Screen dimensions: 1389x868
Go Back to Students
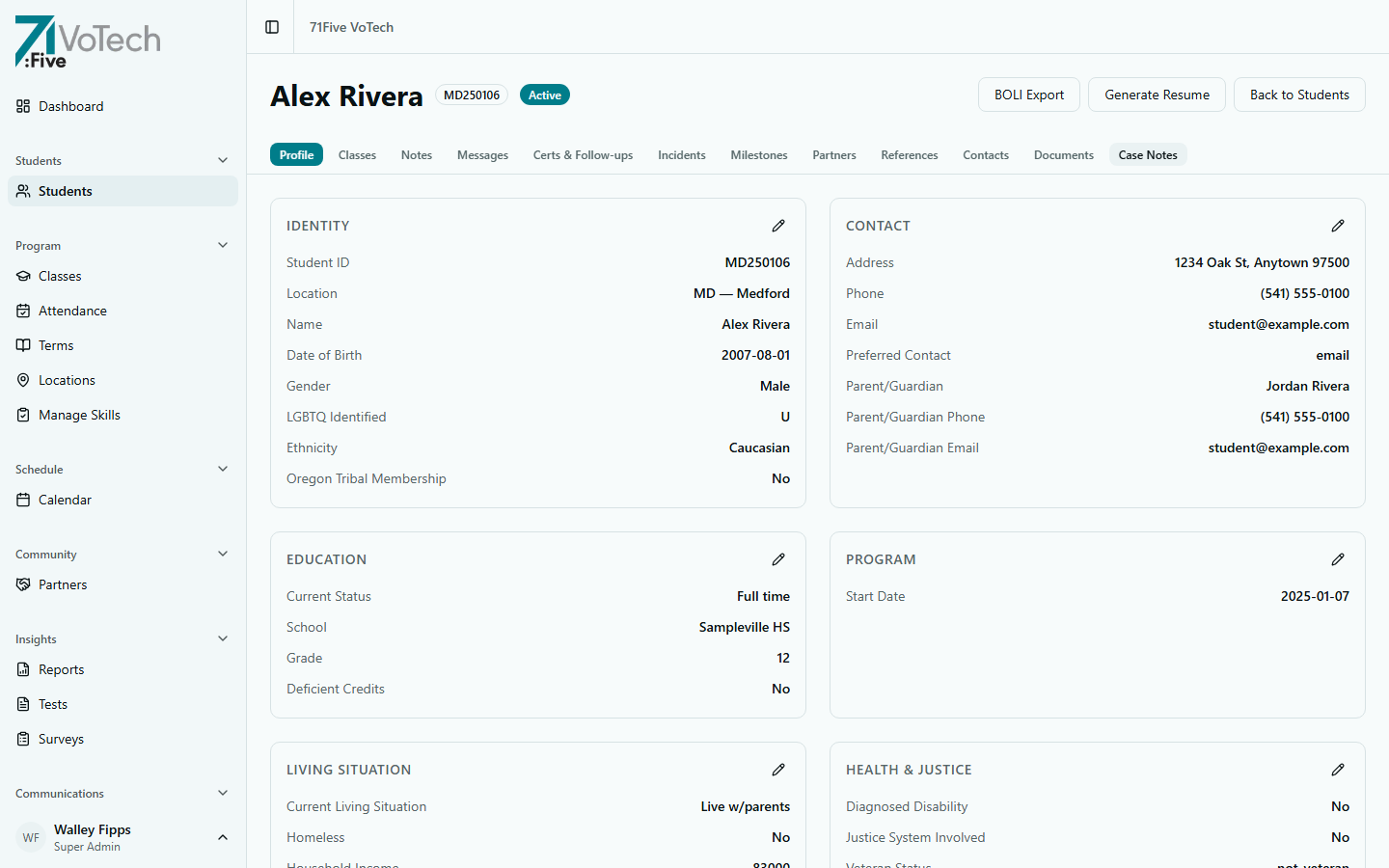coord(1299,95)
